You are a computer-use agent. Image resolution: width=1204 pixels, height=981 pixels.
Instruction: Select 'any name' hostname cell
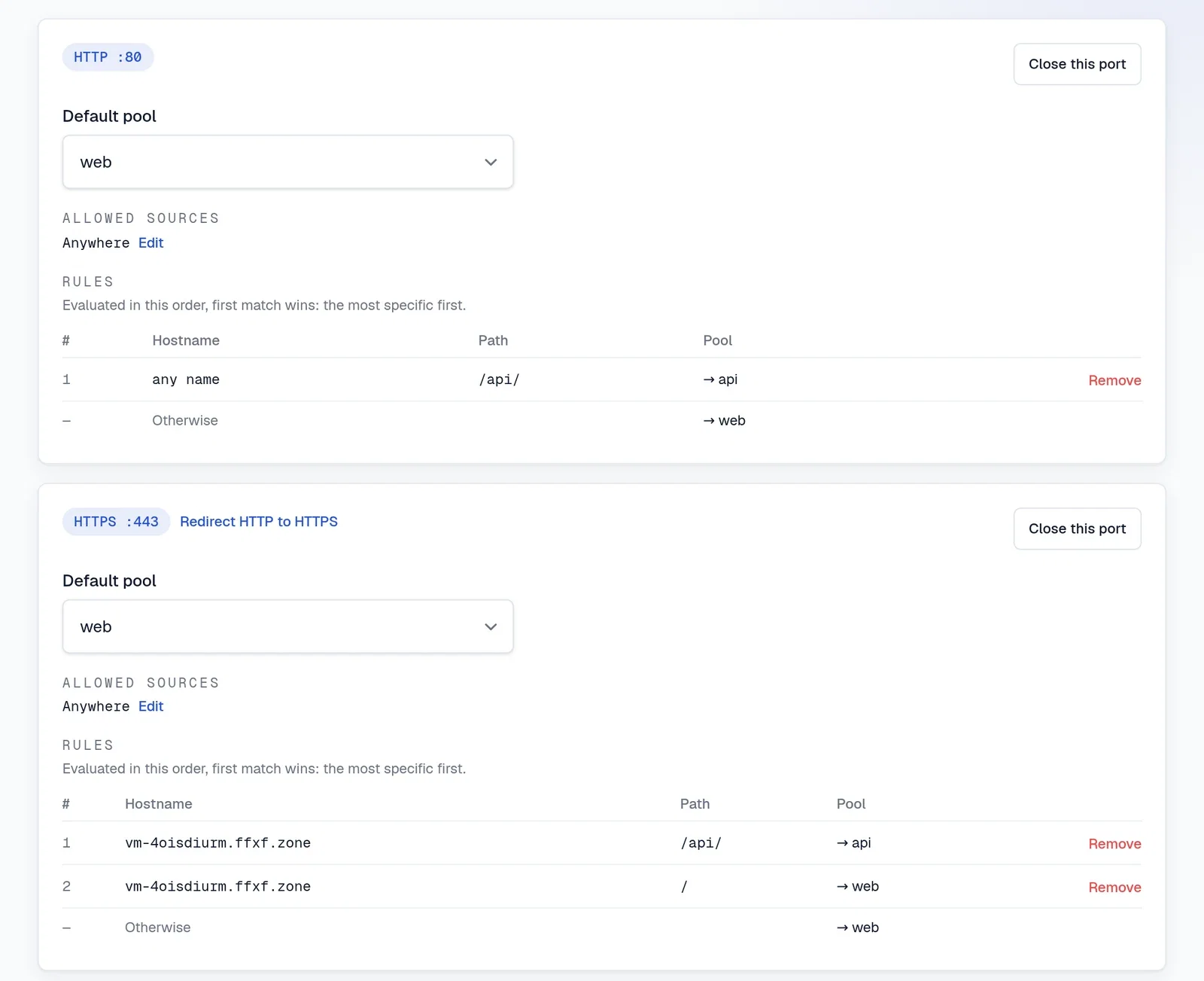(x=186, y=379)
